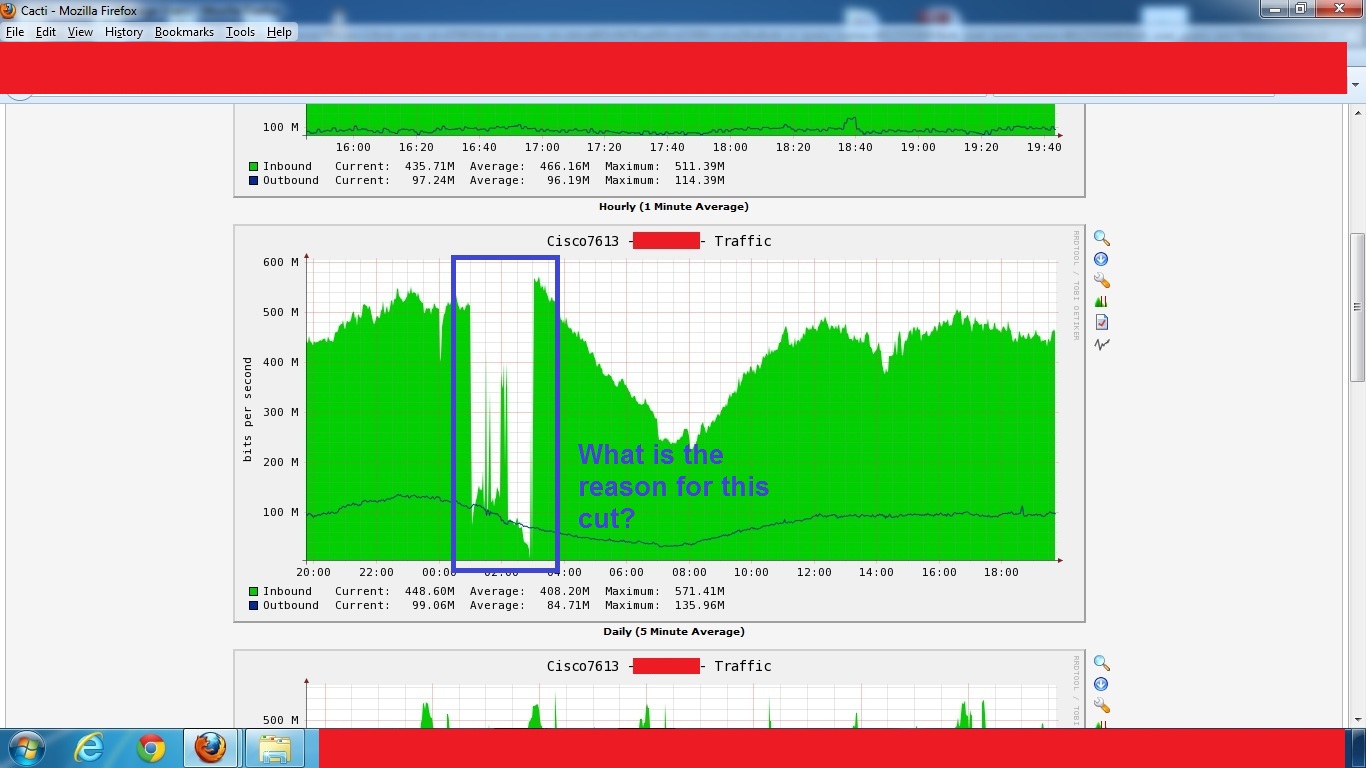Click the hourly graph's Outbound legend label

pyautogui.click(x=291, y=180)
